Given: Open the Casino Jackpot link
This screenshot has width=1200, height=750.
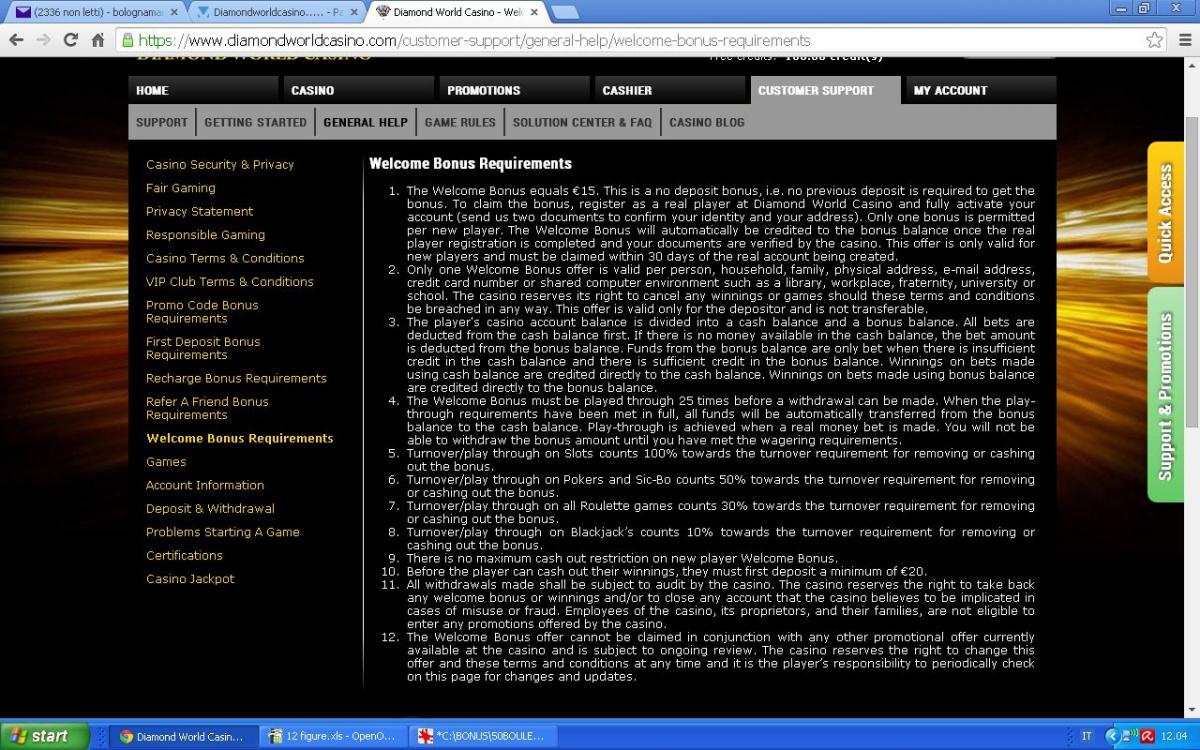Looking at the screenshot, I should 190,579.
